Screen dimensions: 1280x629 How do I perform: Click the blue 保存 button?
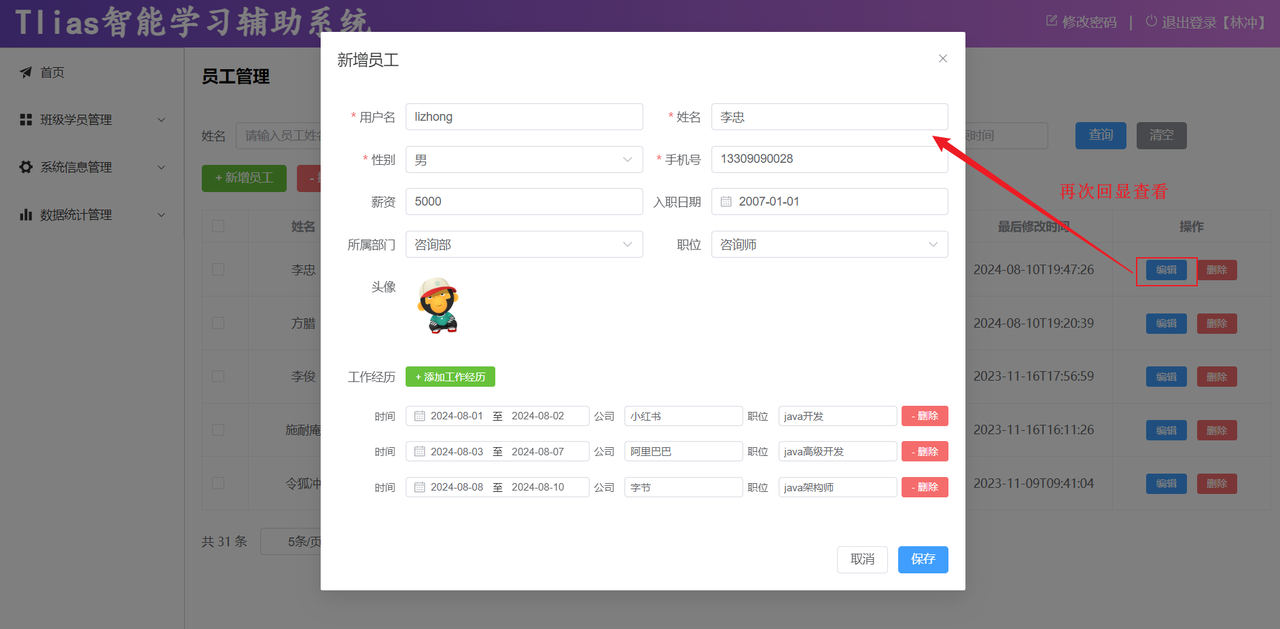click(922, 559)
